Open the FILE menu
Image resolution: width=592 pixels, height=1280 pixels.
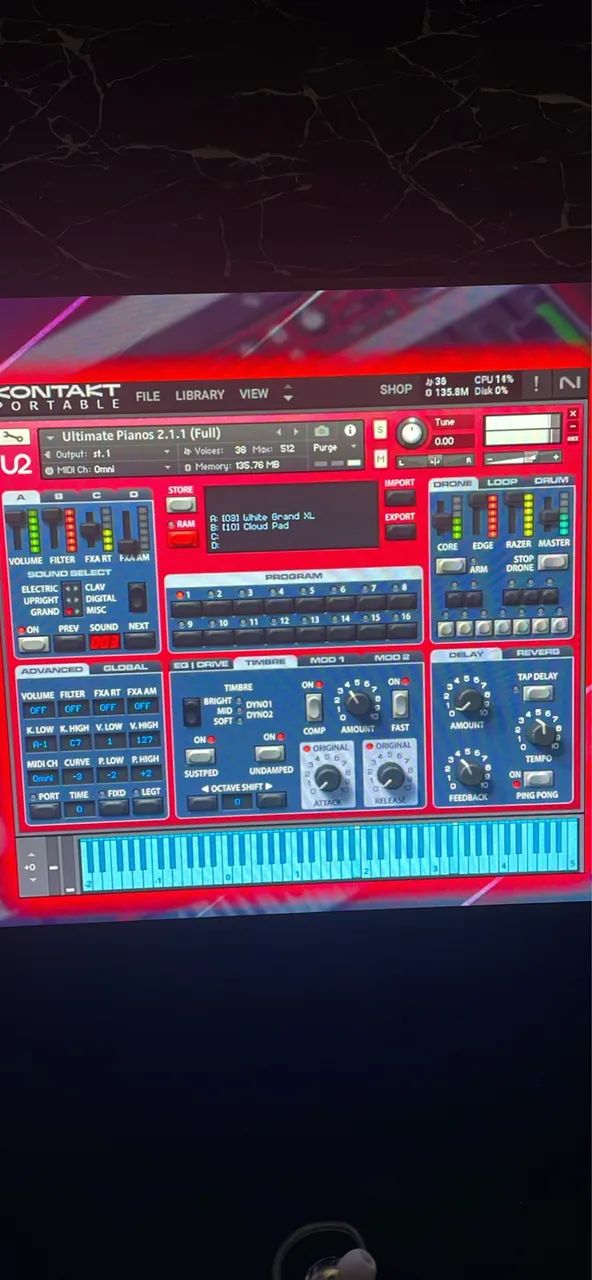point(148,396)
